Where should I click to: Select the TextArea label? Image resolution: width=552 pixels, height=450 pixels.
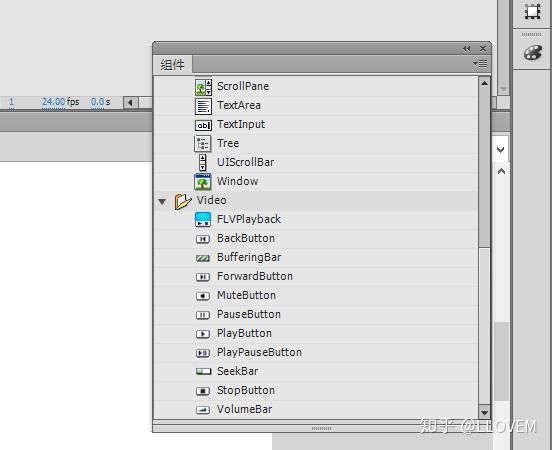(239, 105)
